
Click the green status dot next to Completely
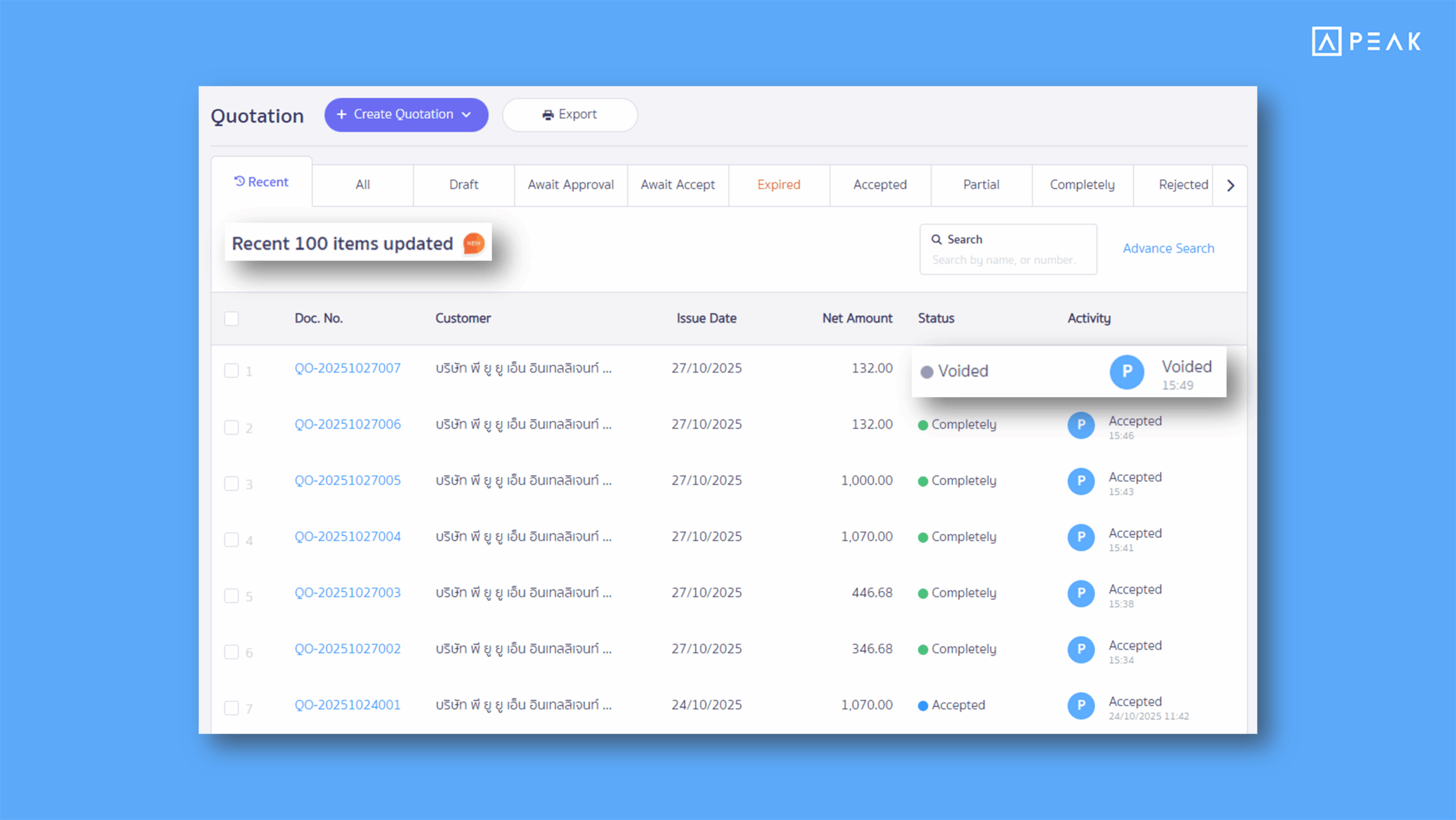point(924,425)
